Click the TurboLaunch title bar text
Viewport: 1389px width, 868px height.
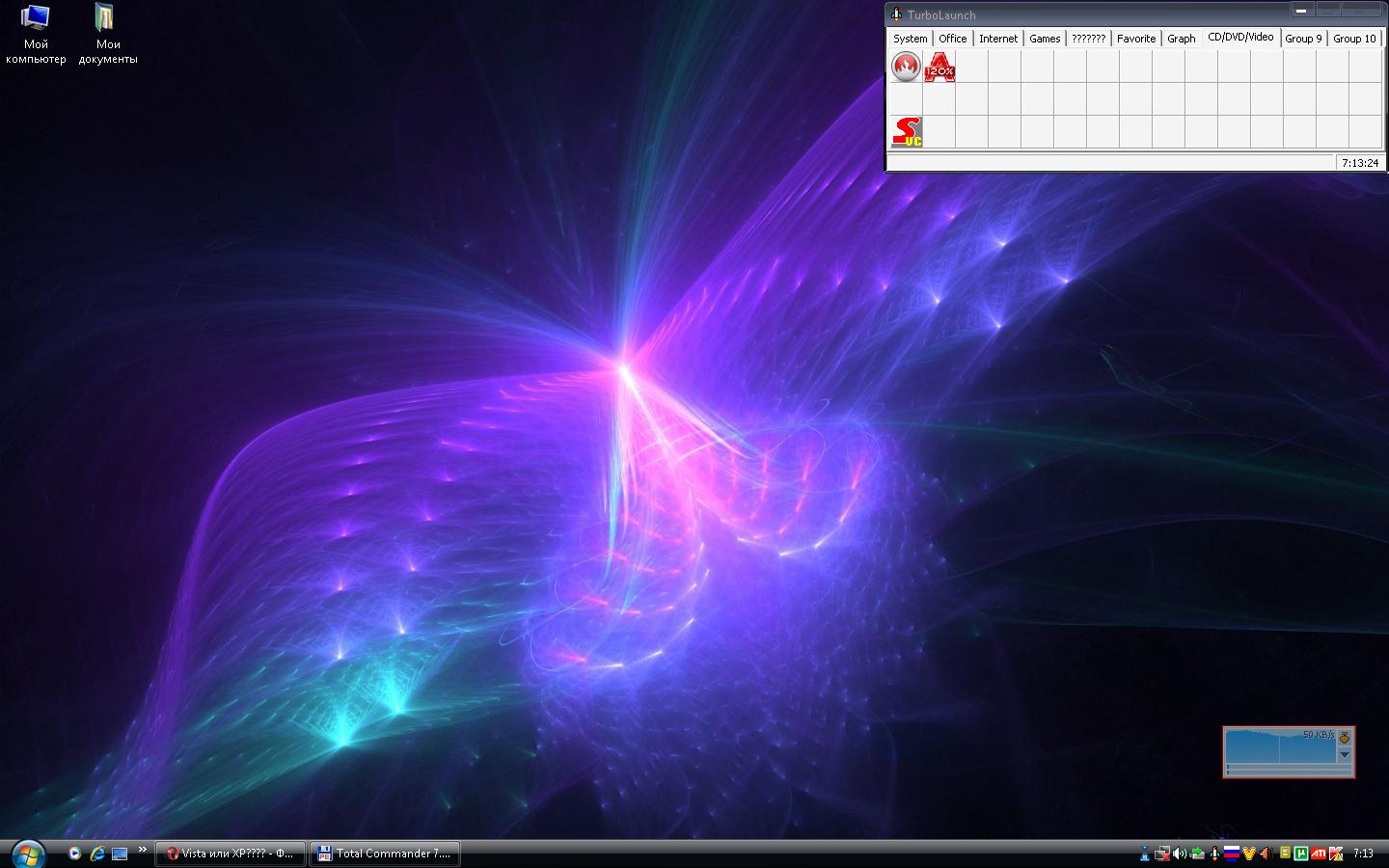(x=941, y=14)
